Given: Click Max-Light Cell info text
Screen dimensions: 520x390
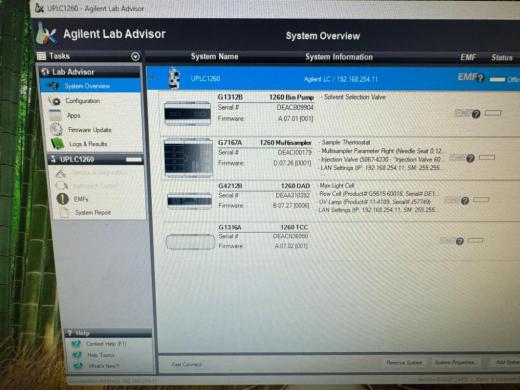Looking at the screenshot, I should click(336, 185).
